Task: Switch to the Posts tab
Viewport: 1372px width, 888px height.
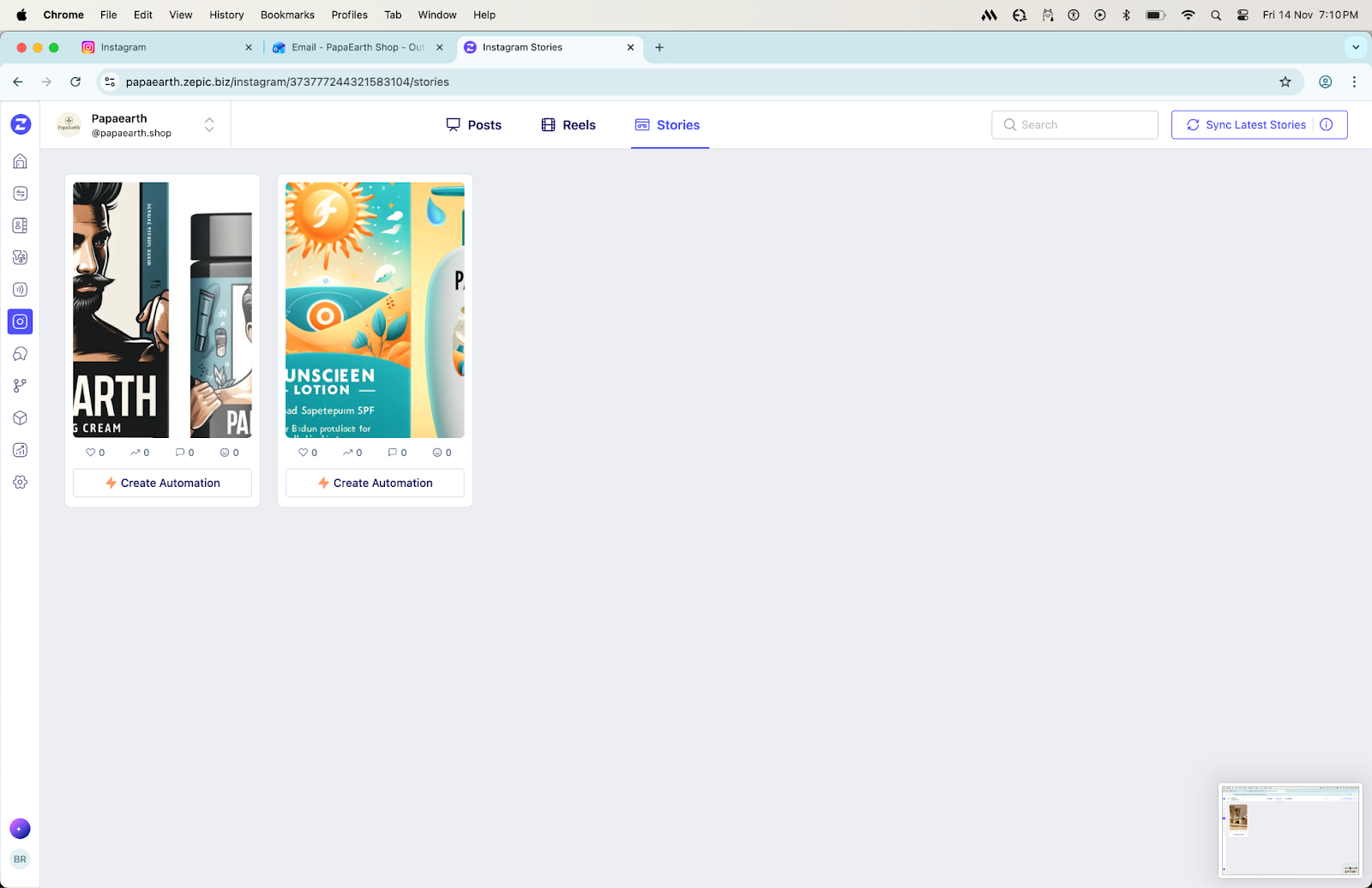Action: [474, 125]
